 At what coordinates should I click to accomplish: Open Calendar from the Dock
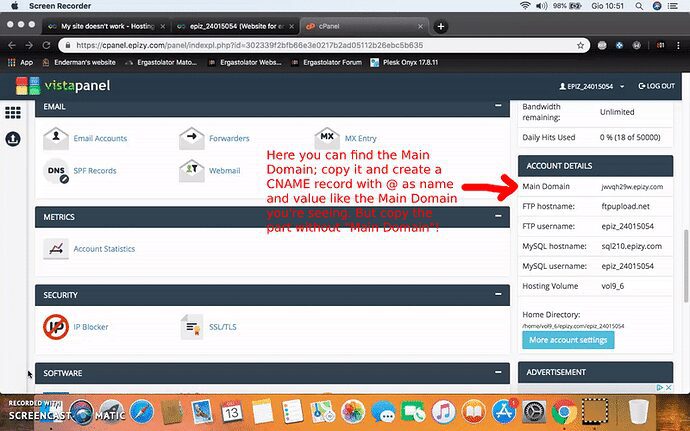pyautogui.click(x=231, y=413)
